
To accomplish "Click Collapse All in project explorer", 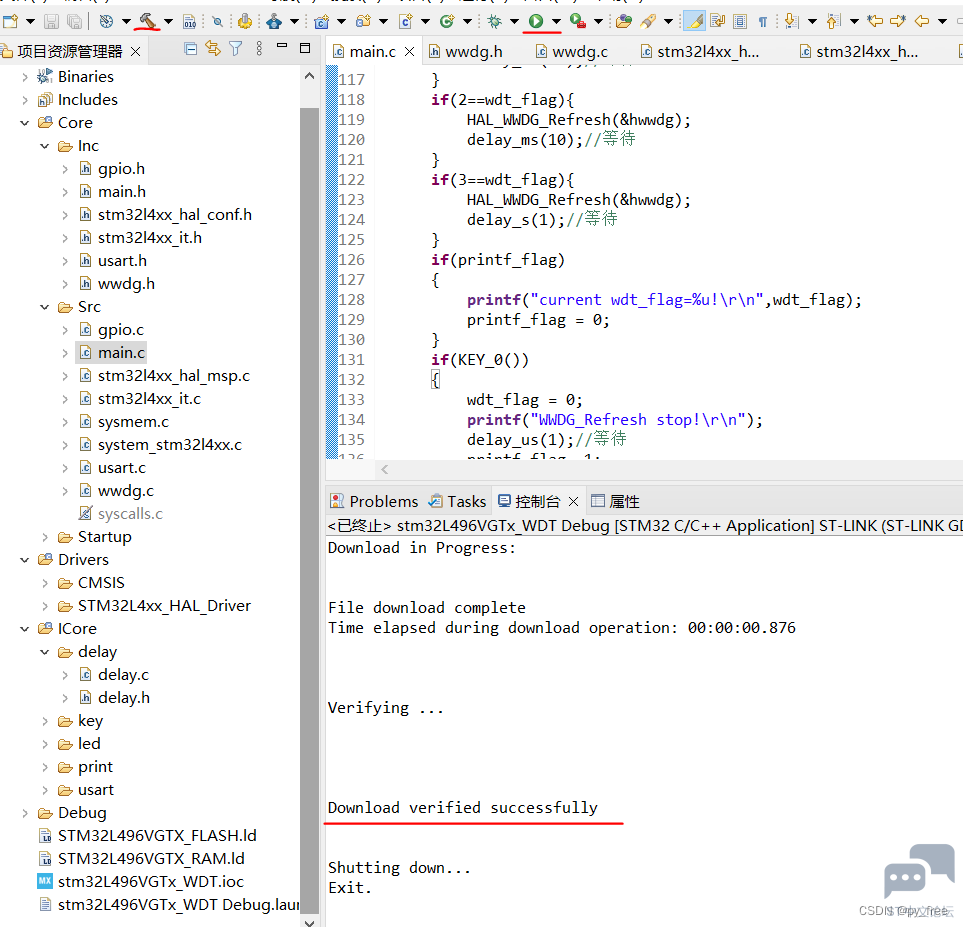I will pyautogui.click(x=191, y=49).
